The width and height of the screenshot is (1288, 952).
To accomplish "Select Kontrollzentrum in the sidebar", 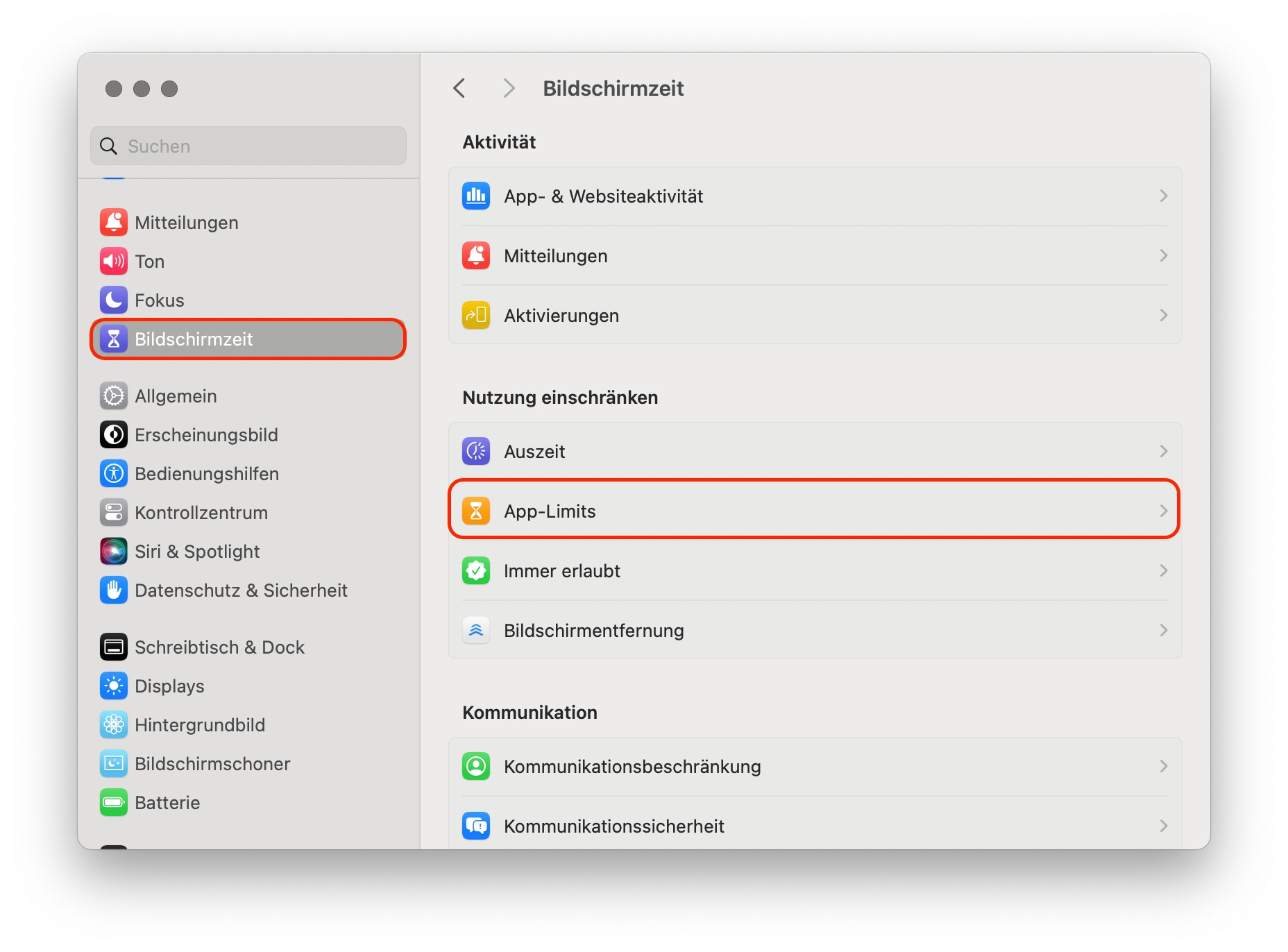I will click(248, 513).
